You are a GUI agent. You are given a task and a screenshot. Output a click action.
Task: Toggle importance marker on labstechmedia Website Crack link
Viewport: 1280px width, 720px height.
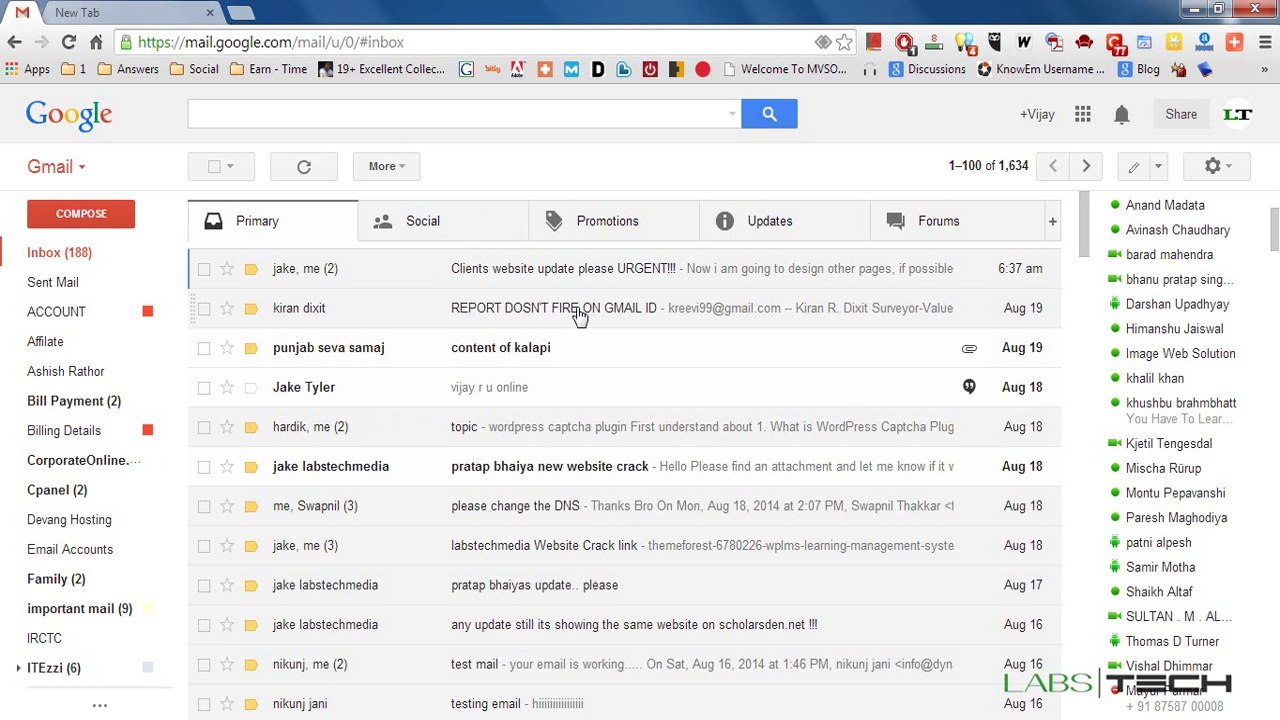(251, 546)
